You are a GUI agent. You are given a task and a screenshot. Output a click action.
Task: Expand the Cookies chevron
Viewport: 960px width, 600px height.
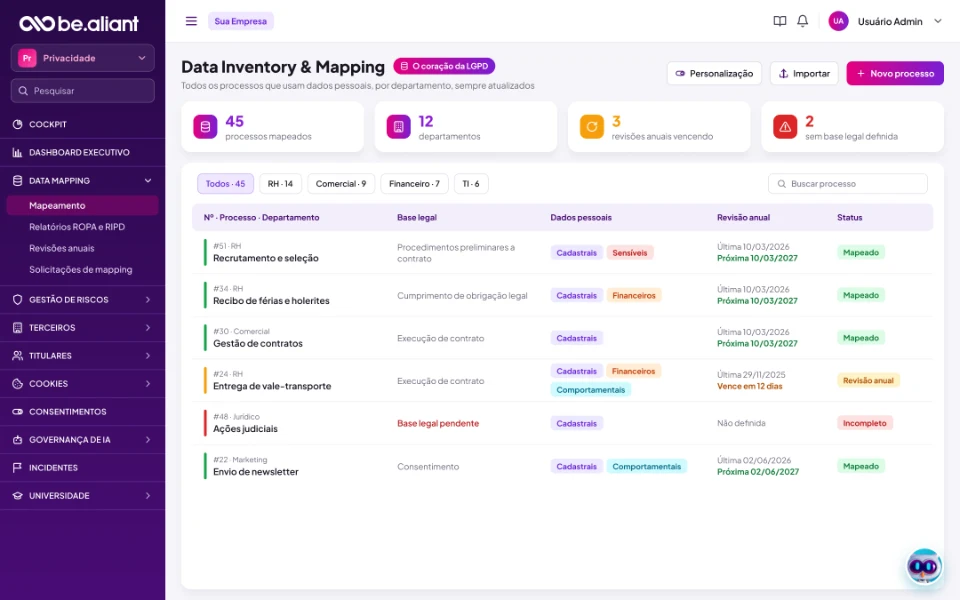[148, 384]
